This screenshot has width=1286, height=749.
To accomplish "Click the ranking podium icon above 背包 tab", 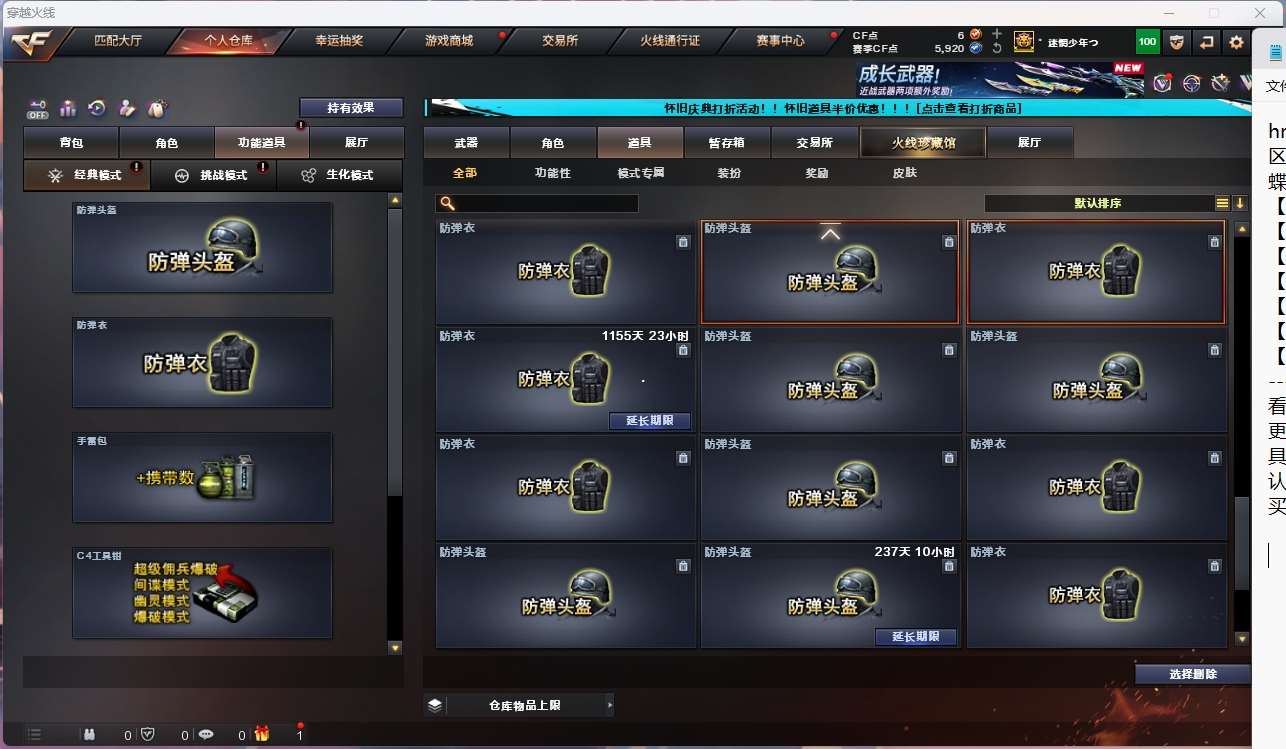I will 68,108.
